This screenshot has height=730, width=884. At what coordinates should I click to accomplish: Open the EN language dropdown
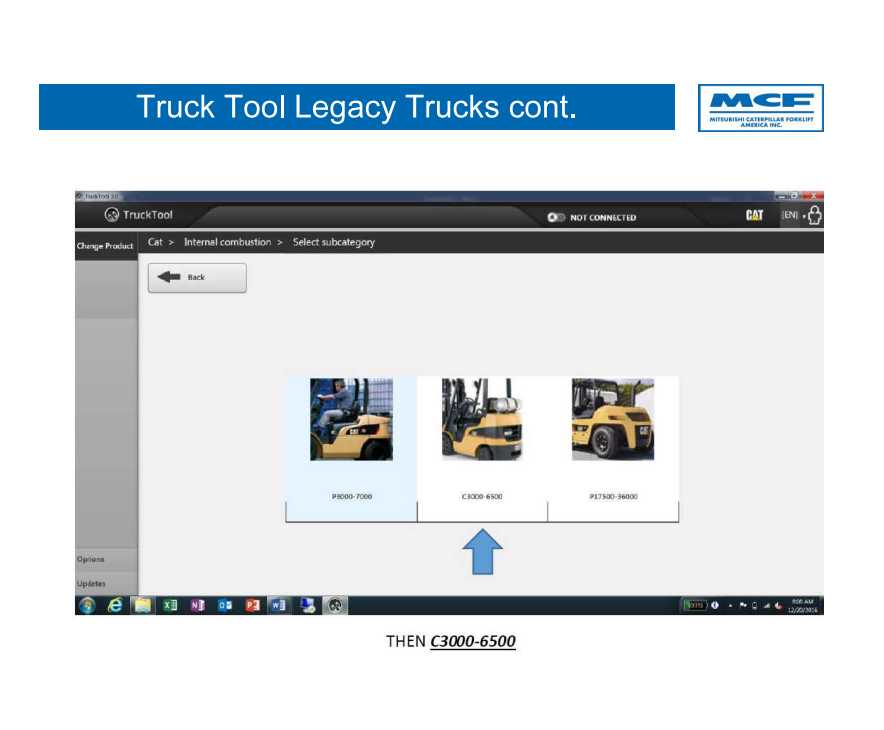point(793,215)
